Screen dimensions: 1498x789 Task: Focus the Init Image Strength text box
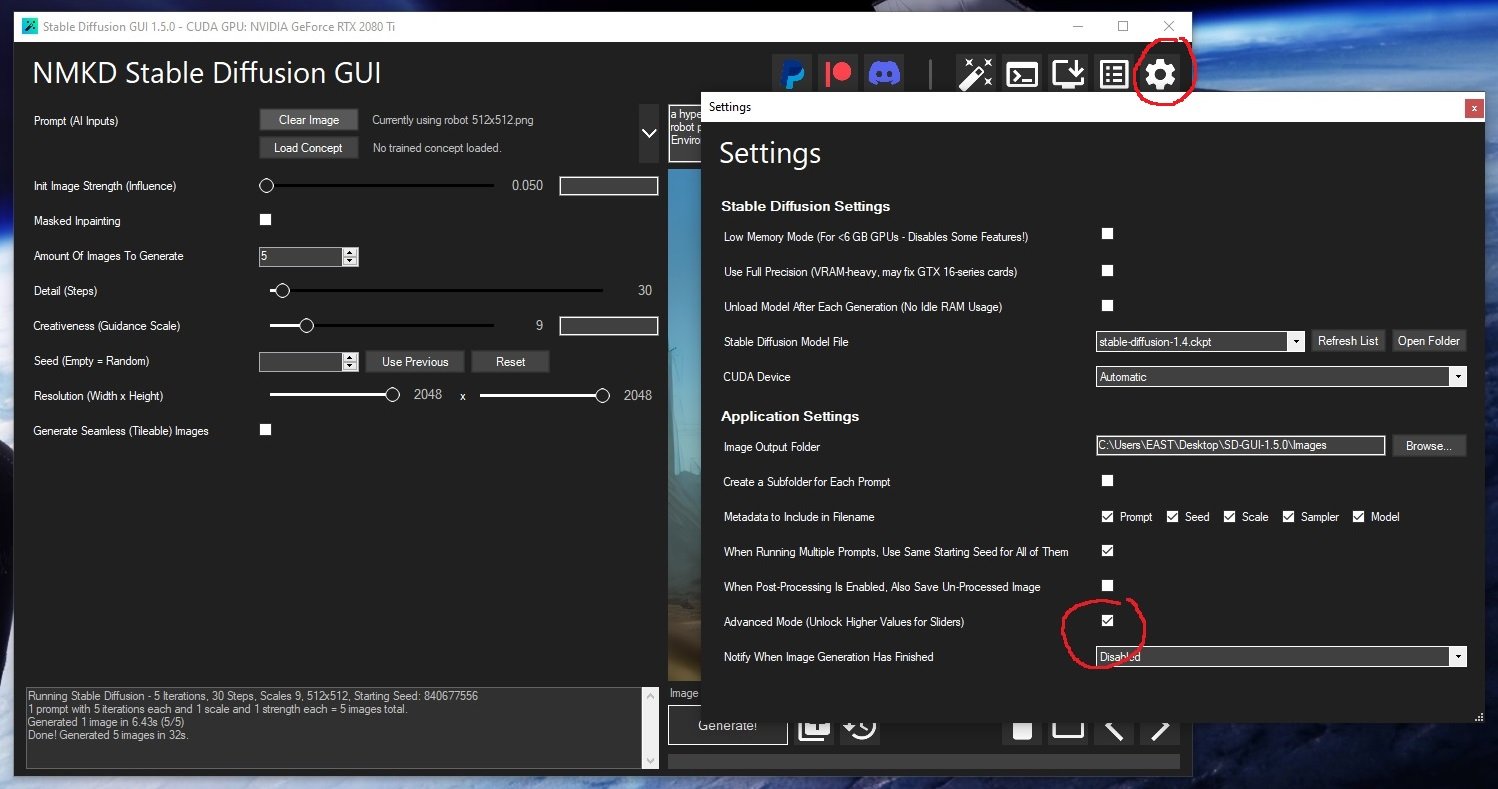[608, 186]
